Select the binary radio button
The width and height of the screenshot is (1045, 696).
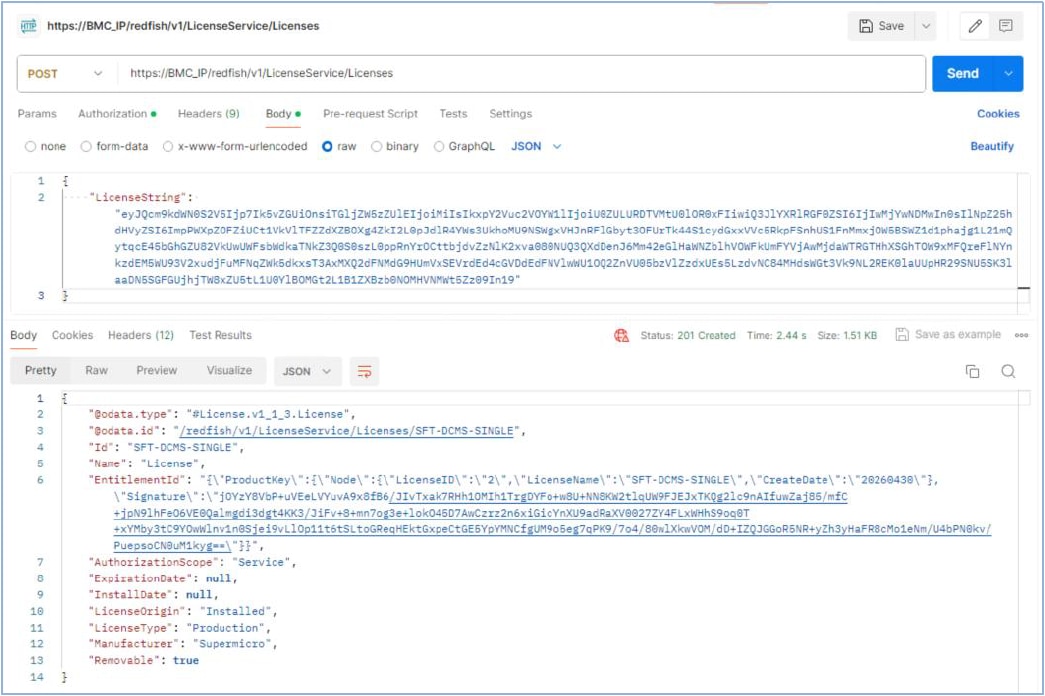click(x=377, y=147)
